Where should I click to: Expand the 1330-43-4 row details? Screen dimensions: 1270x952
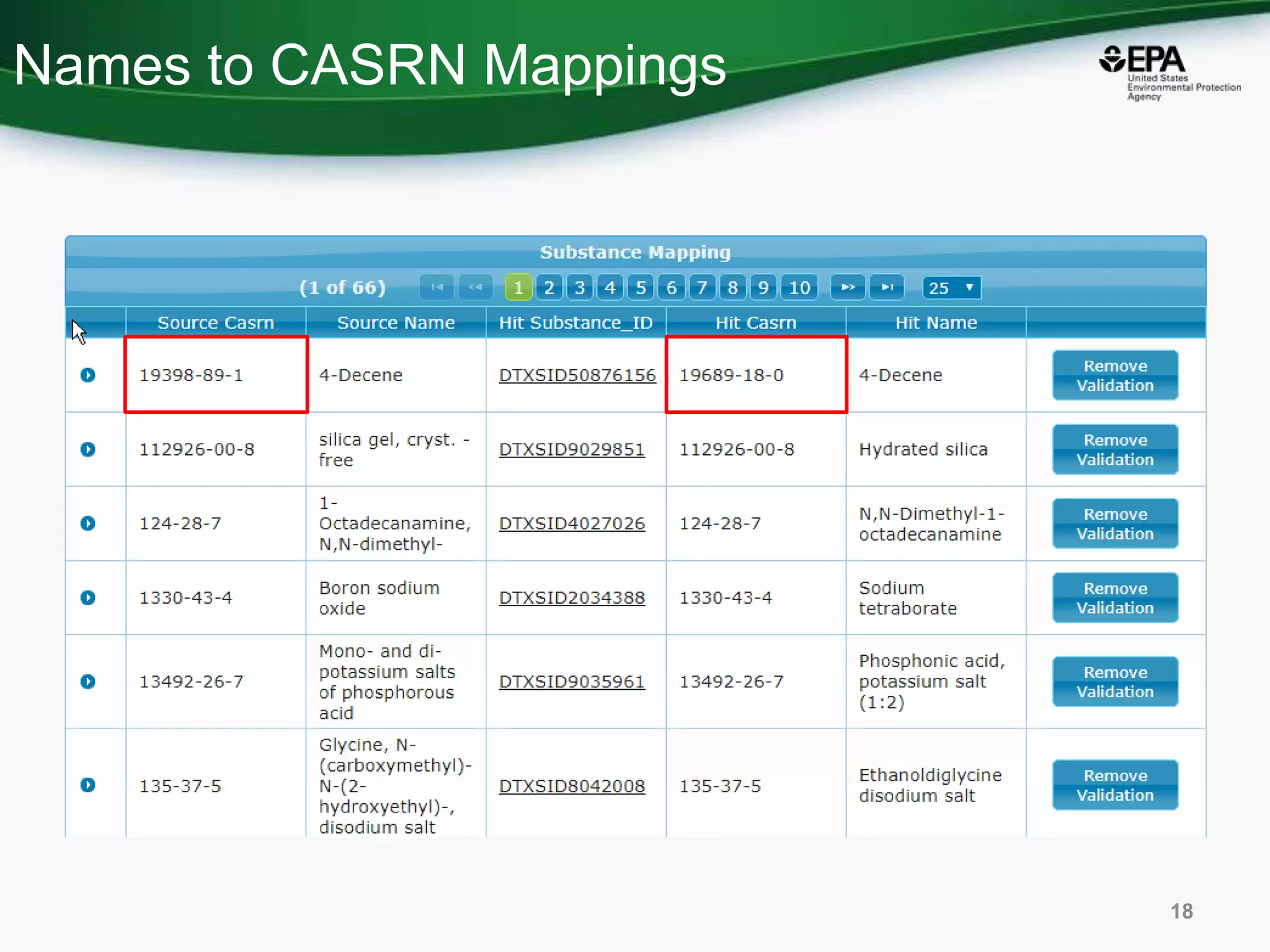coord(88,597)
